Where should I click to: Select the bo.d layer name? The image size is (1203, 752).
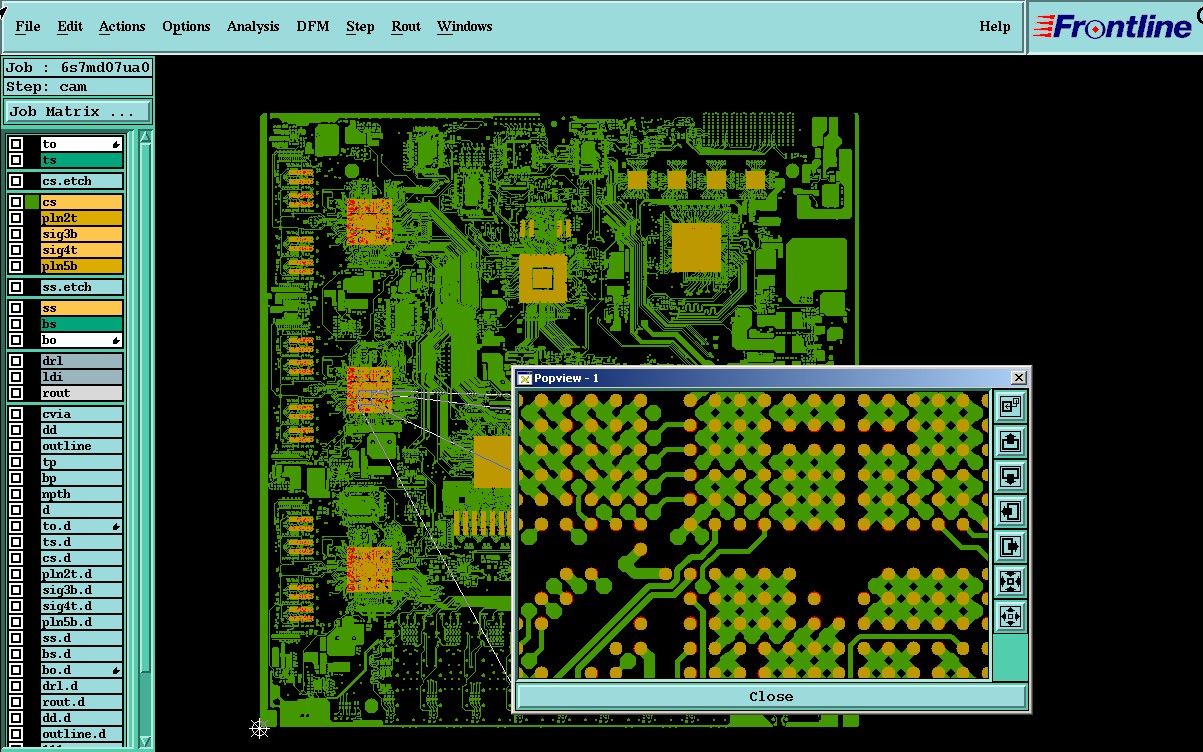point(81,670)
